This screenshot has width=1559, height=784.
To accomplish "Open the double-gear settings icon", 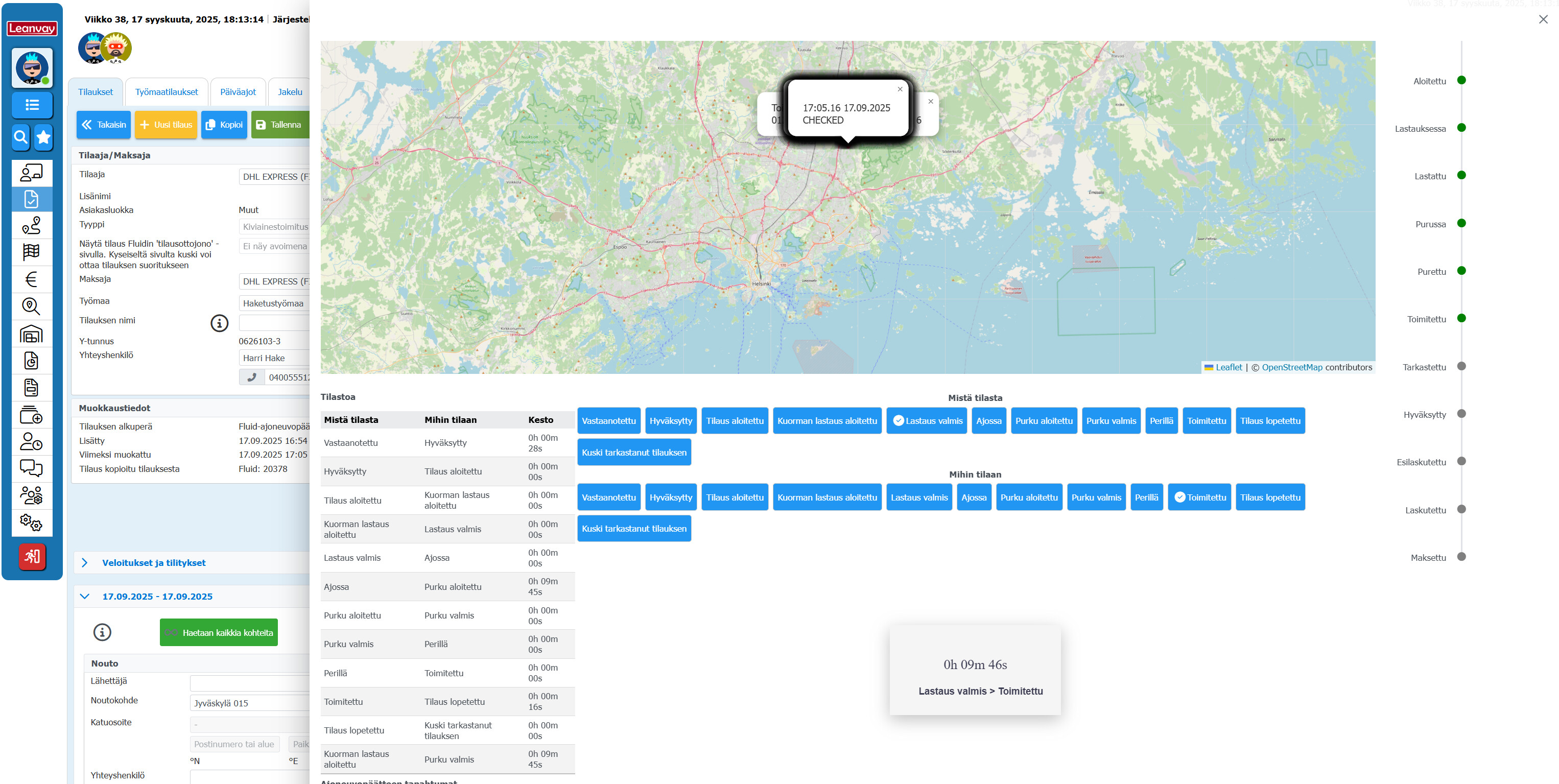I will (x=32, y=522).
